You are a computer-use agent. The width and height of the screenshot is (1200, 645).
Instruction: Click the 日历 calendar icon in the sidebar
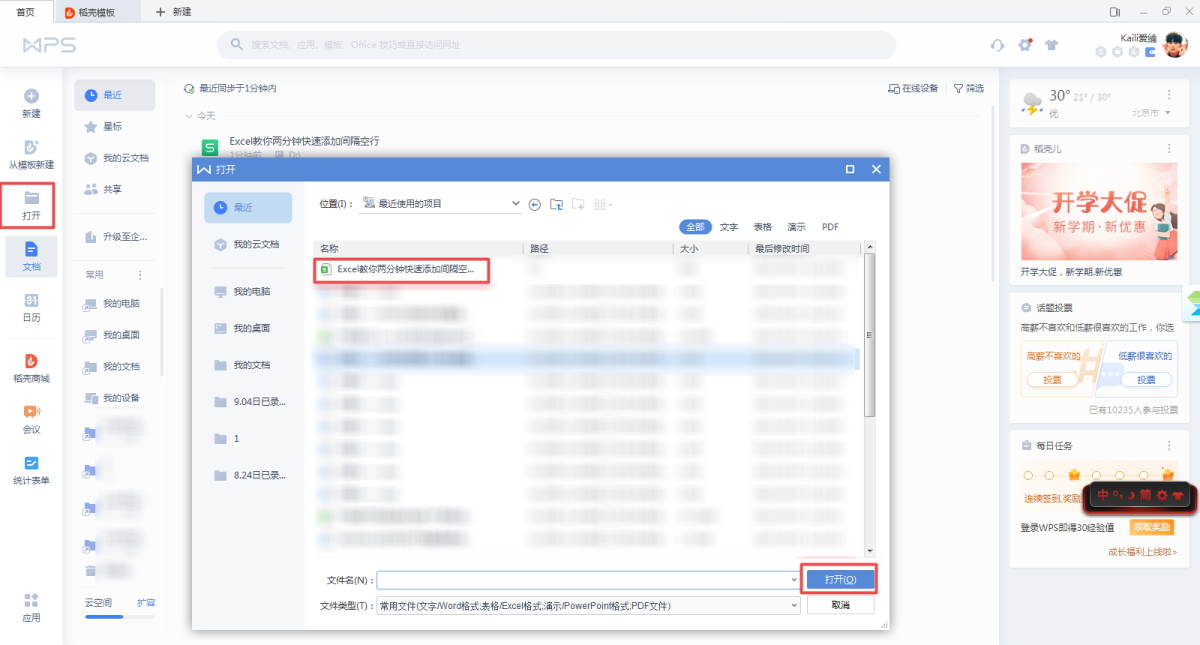tap(31, 307)
